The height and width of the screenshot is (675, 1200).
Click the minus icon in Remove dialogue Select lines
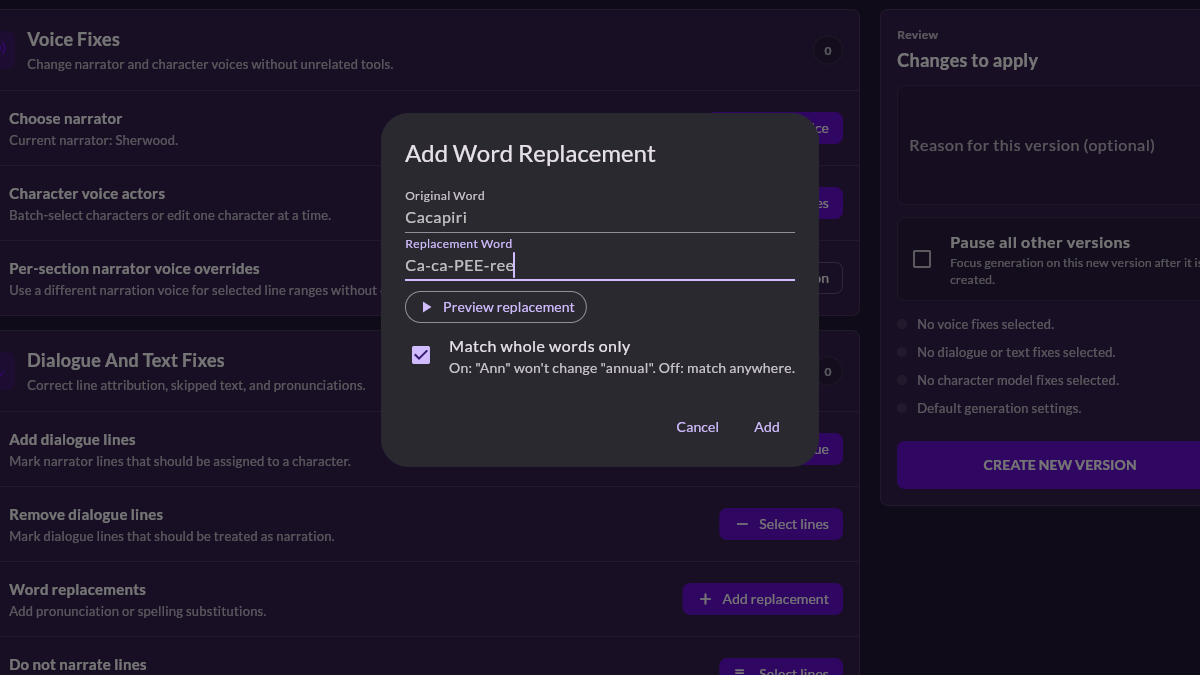click(x=742, y=524)
